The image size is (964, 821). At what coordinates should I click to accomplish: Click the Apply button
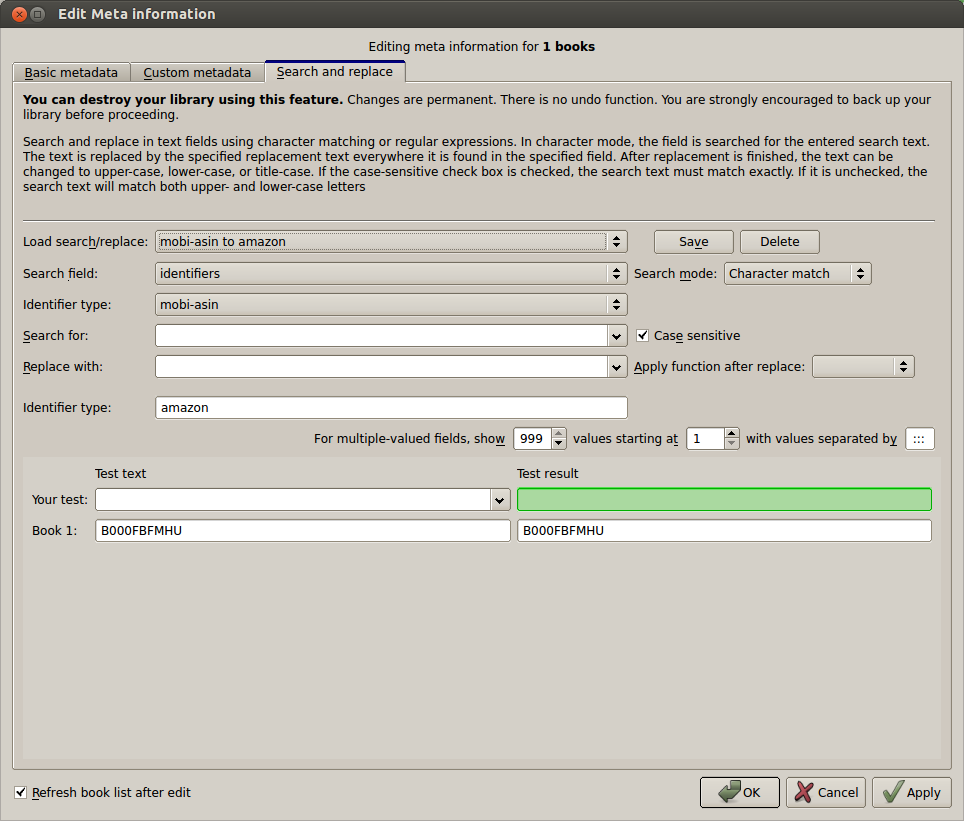(912, 792)
